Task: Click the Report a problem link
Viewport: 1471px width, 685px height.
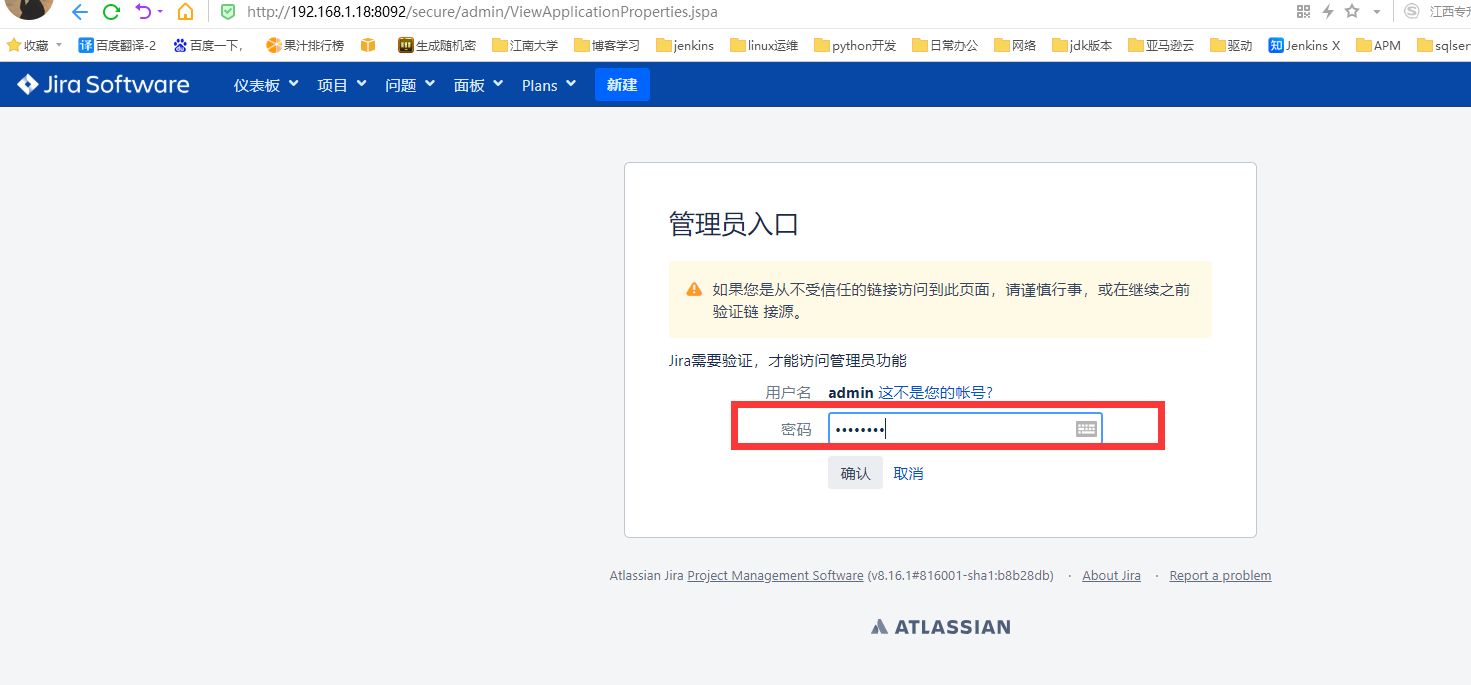Action: click(1220, 576)
